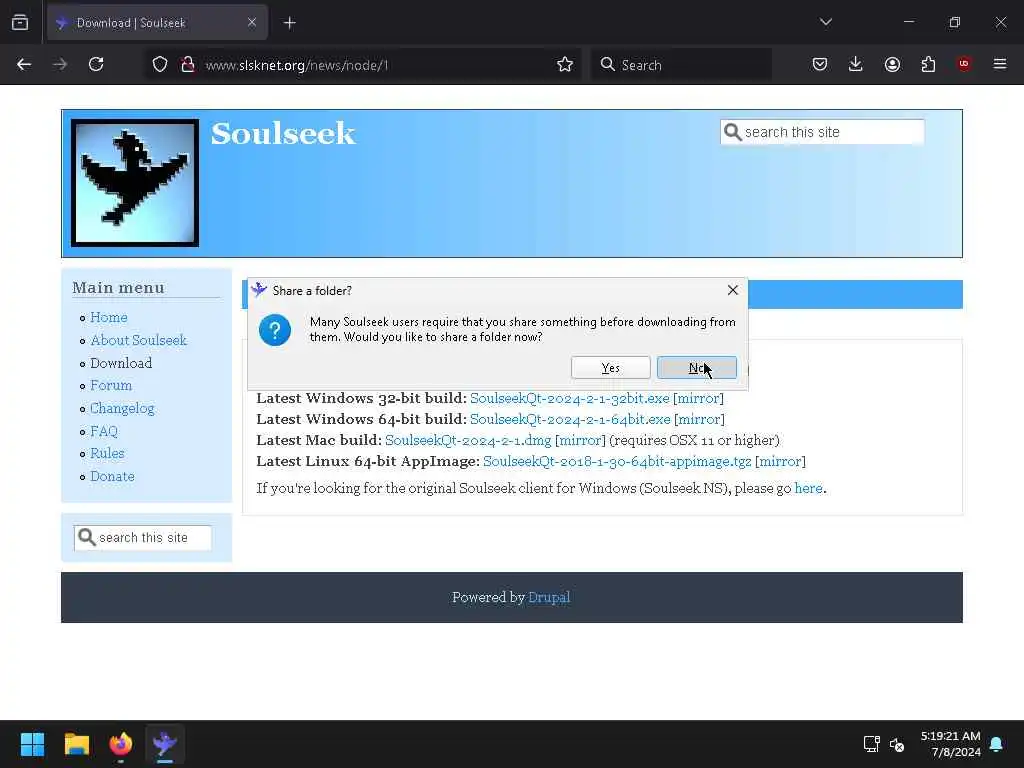The width and height of the screenshot is (1024, 768).
Task: Click the Soulseek site title
Action: coord(283,134)
